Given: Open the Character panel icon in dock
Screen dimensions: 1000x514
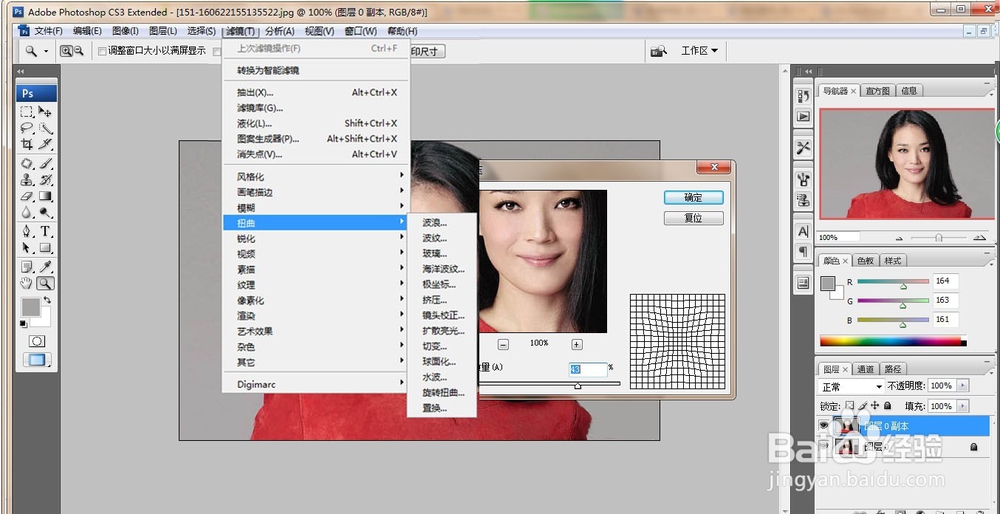Looking at the screenshot, I should click(803, 231).
